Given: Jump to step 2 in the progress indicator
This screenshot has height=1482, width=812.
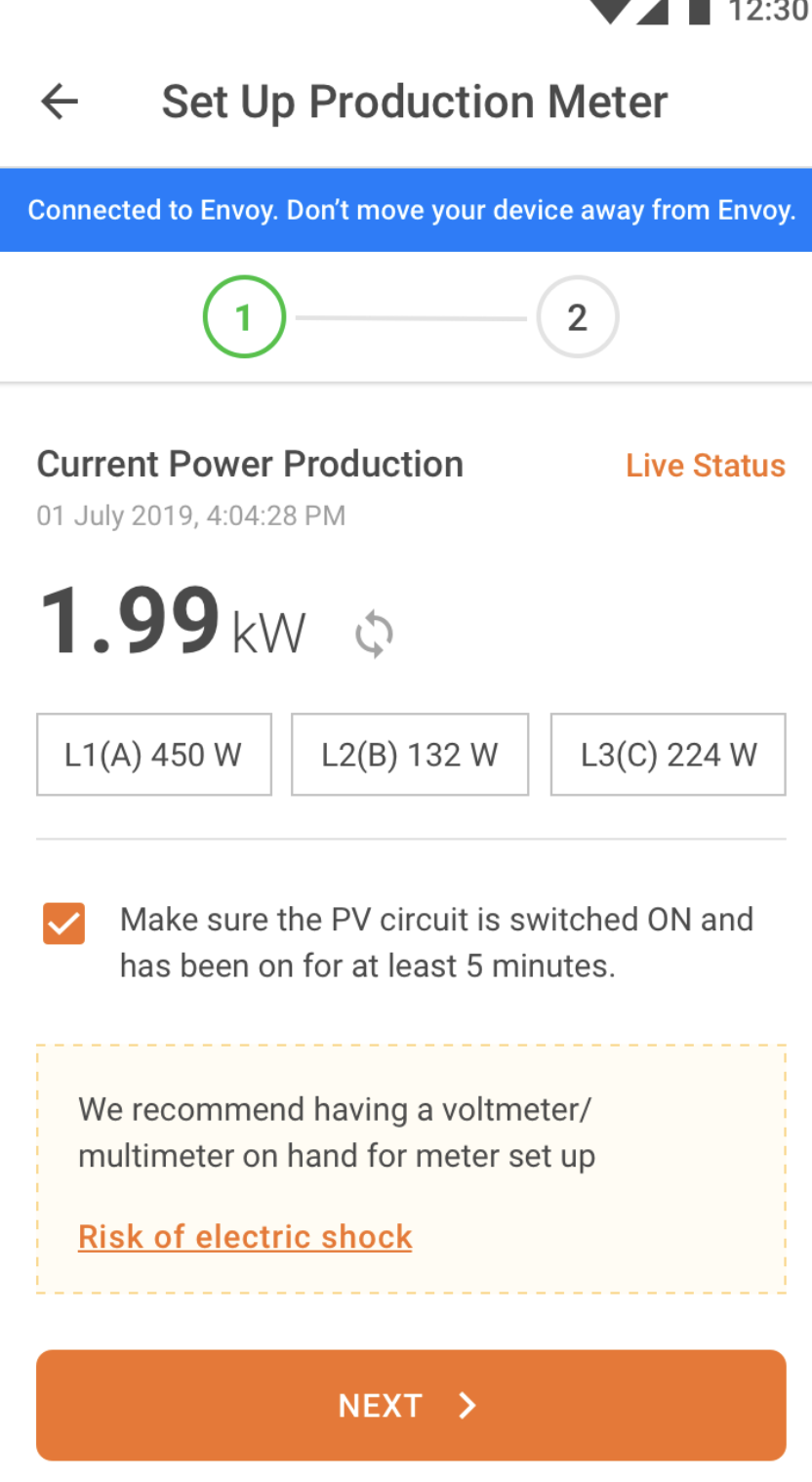Looking at the screenshot, I should pos(577,317).
